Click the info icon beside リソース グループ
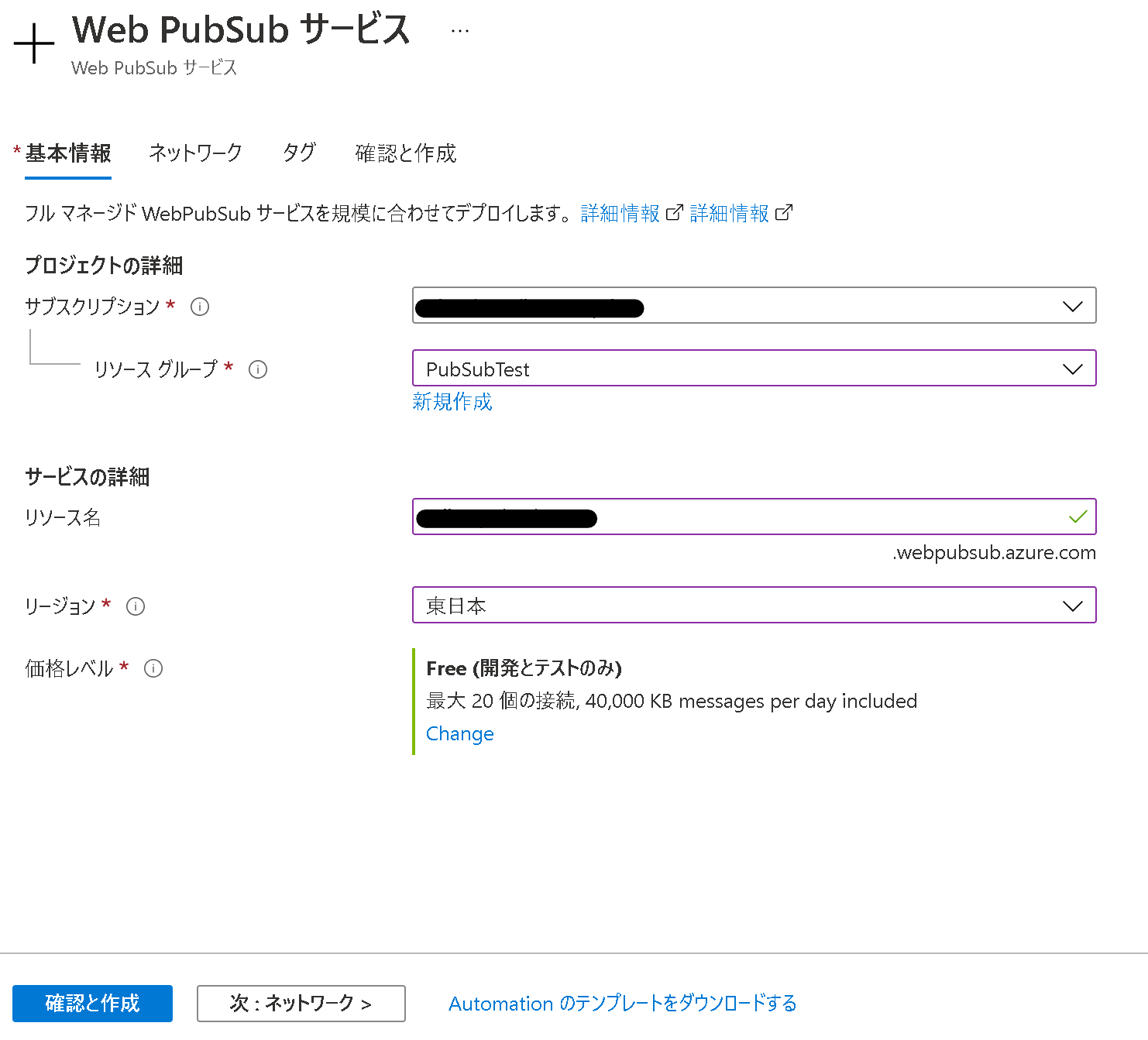Viewport: 1148px width, 1040px height. point(258,369)
